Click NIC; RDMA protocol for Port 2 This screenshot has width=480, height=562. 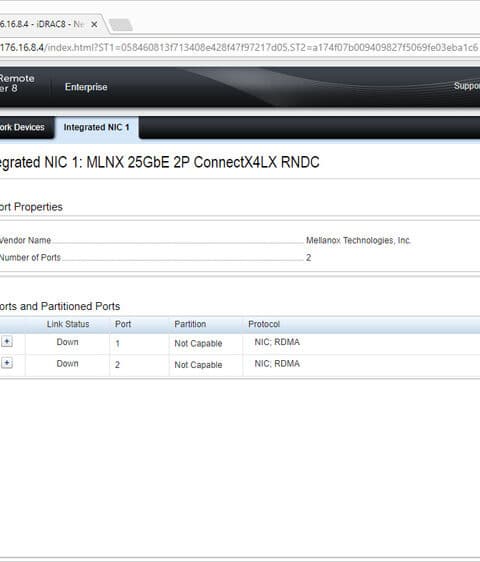tap(277, 363)
